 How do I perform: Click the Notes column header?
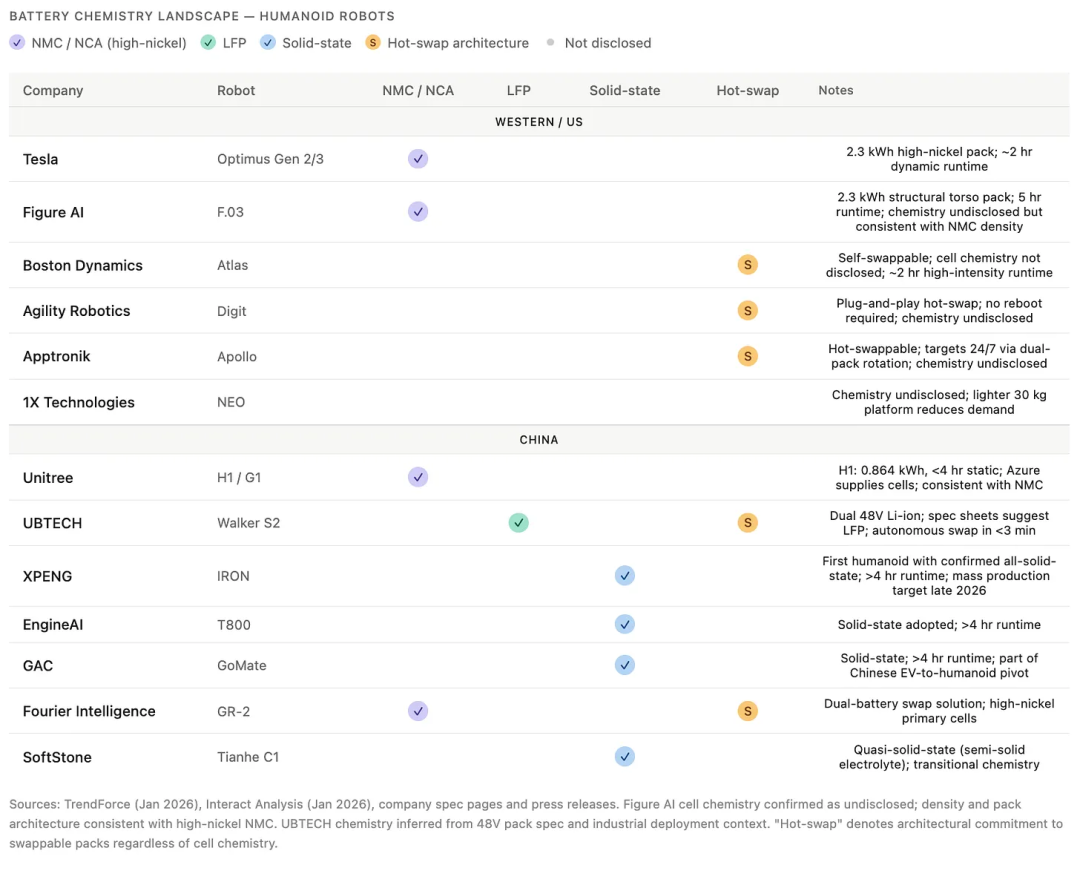[x=835, y=90]
